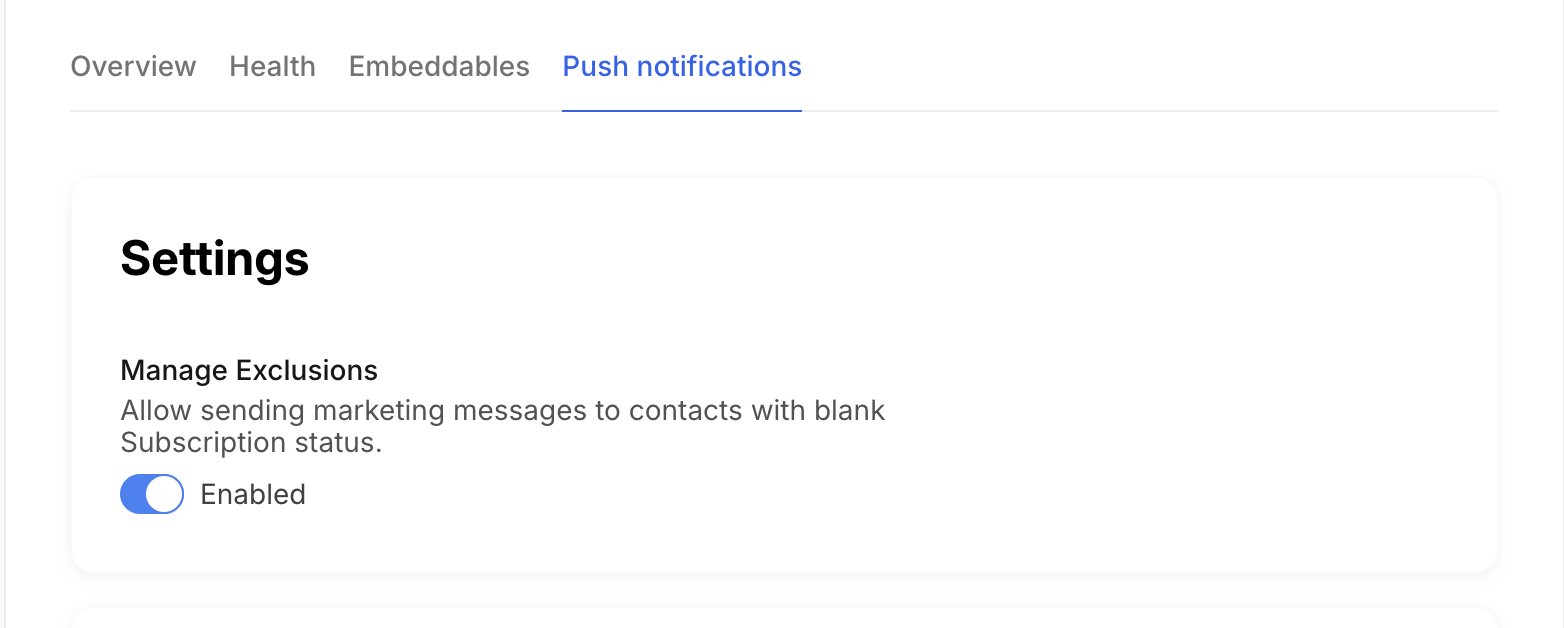Click the Settings heading
The width and height of the screenshot is (1564, 628).
point(214,258)
